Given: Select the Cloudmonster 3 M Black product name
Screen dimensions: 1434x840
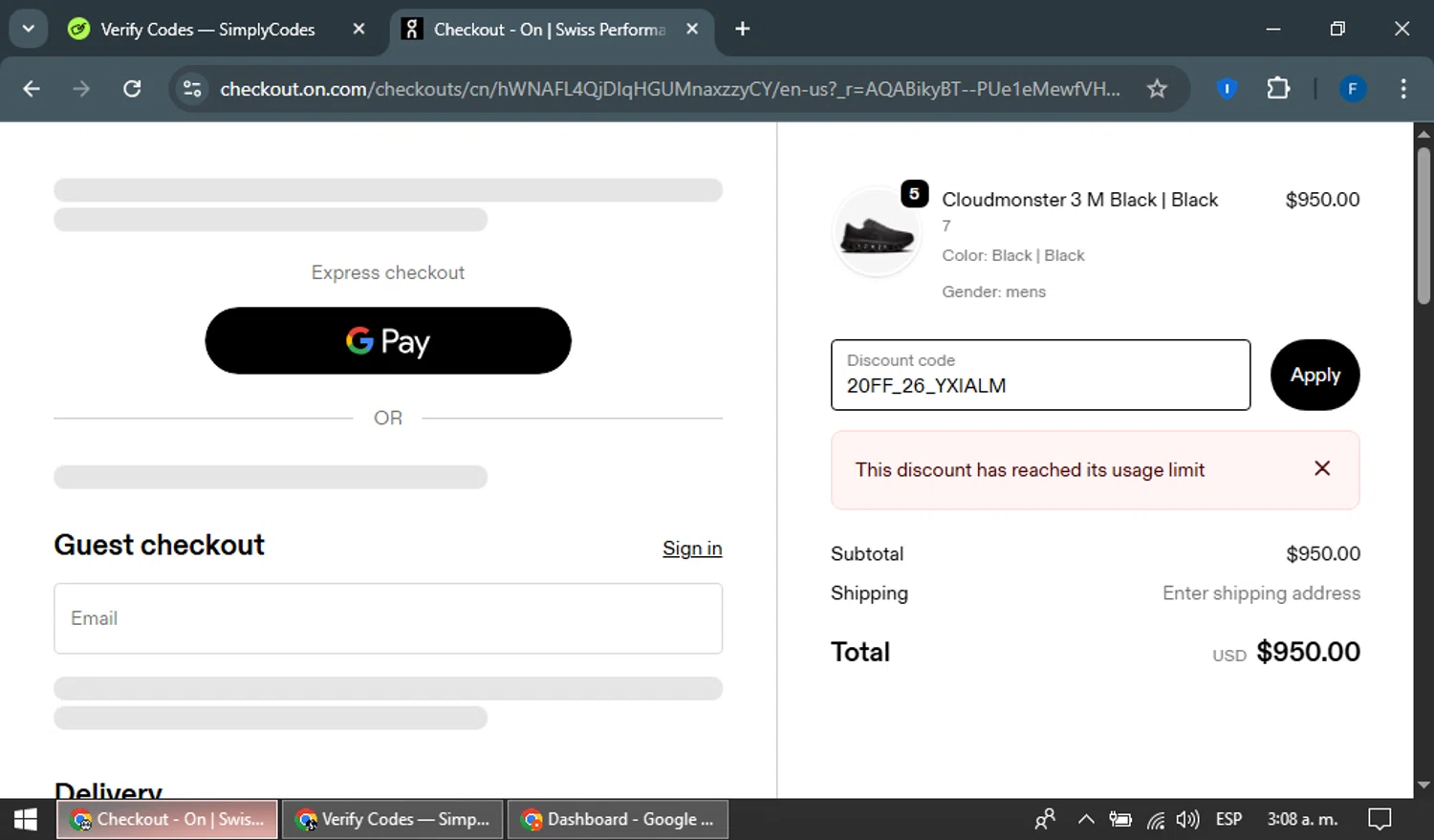Looking at the screenshot, I should tap(1079, 200).
